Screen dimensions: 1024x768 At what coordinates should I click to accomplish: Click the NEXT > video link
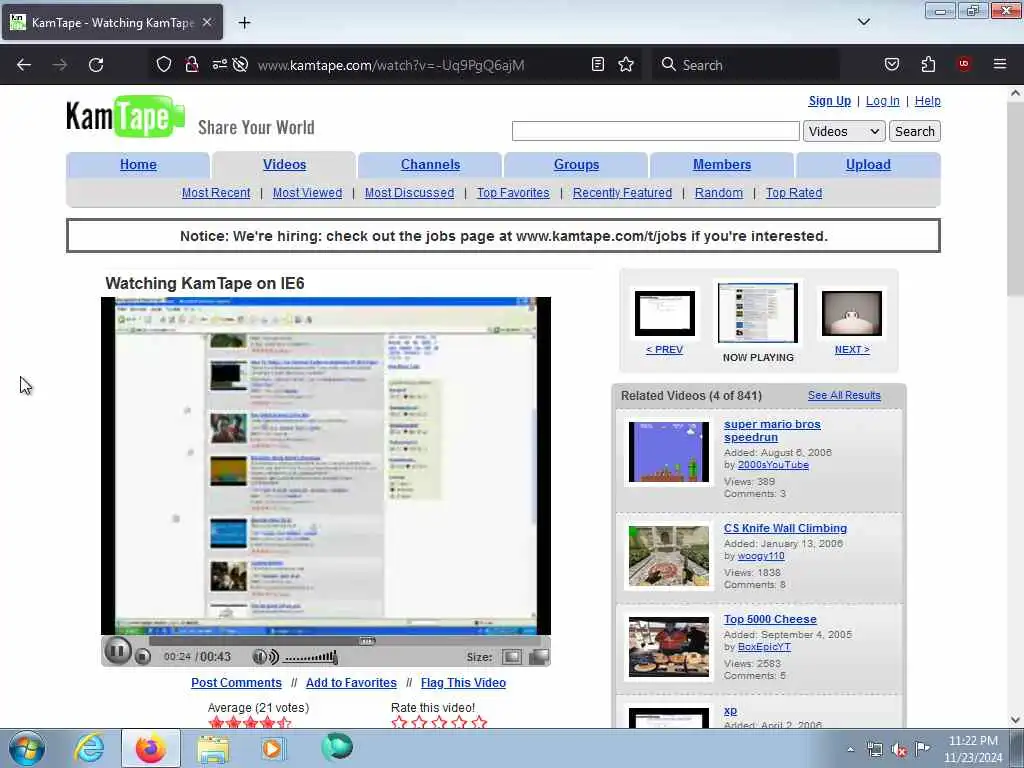click(852, 349)
